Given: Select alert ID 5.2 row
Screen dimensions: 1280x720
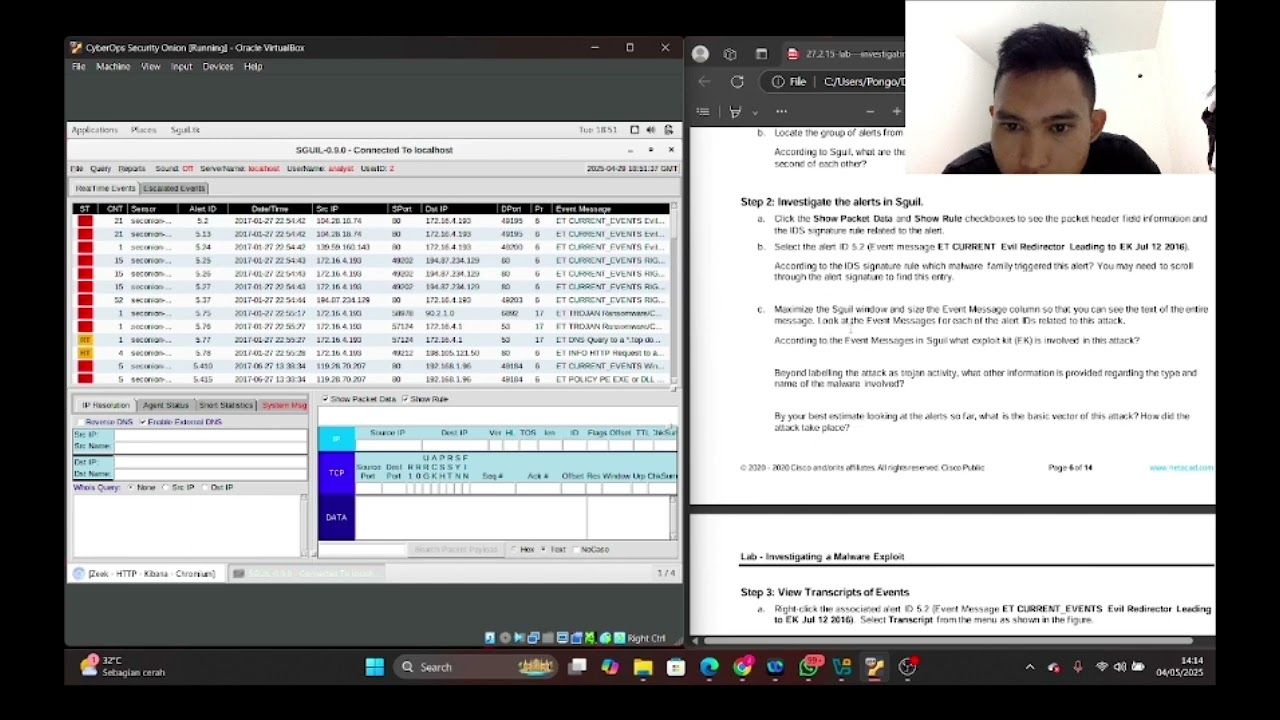Looking at the screenshot, I should point(372,221).
